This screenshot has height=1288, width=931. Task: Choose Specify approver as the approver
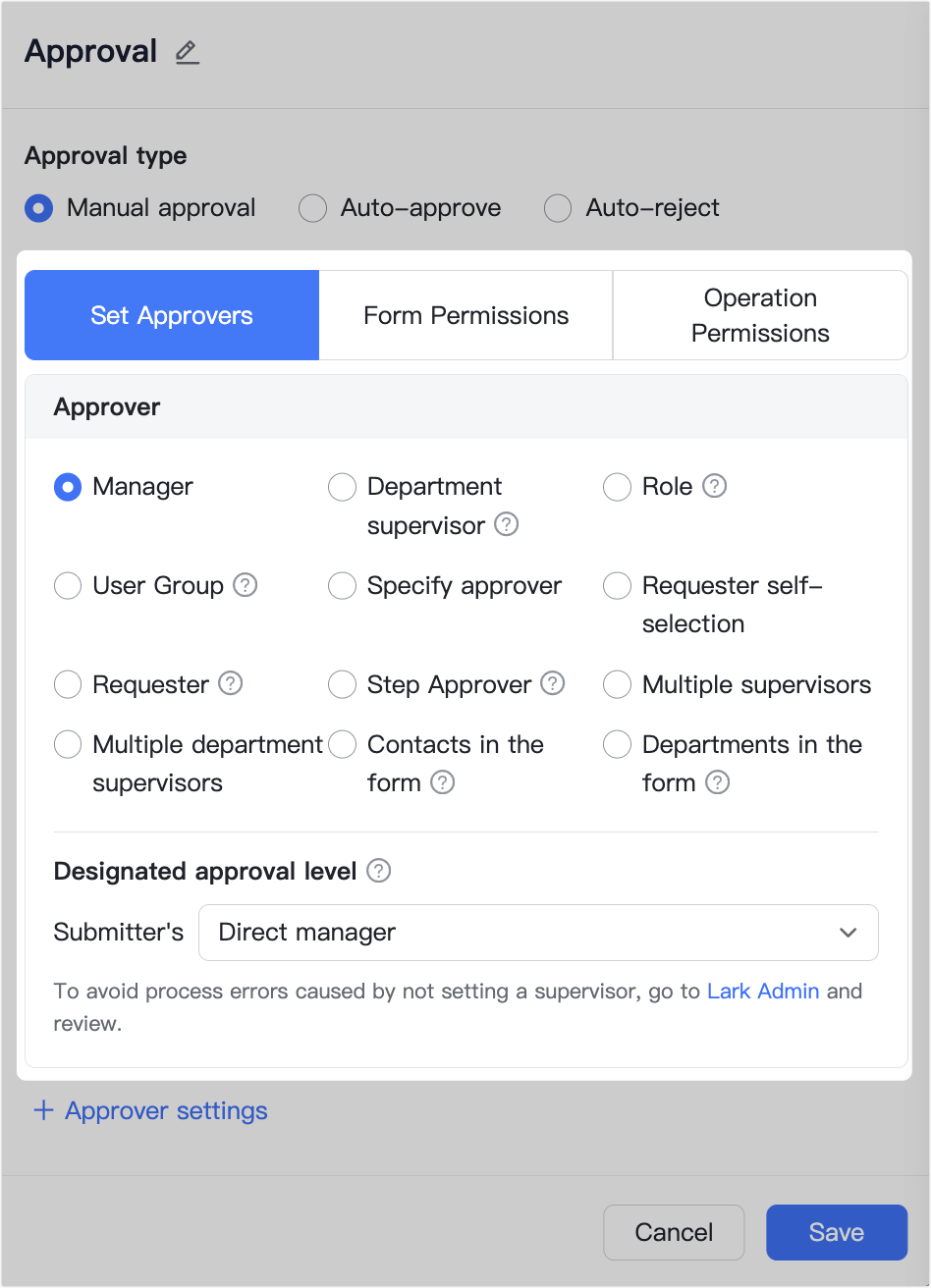pyautogui.click(x=342, y=585)
